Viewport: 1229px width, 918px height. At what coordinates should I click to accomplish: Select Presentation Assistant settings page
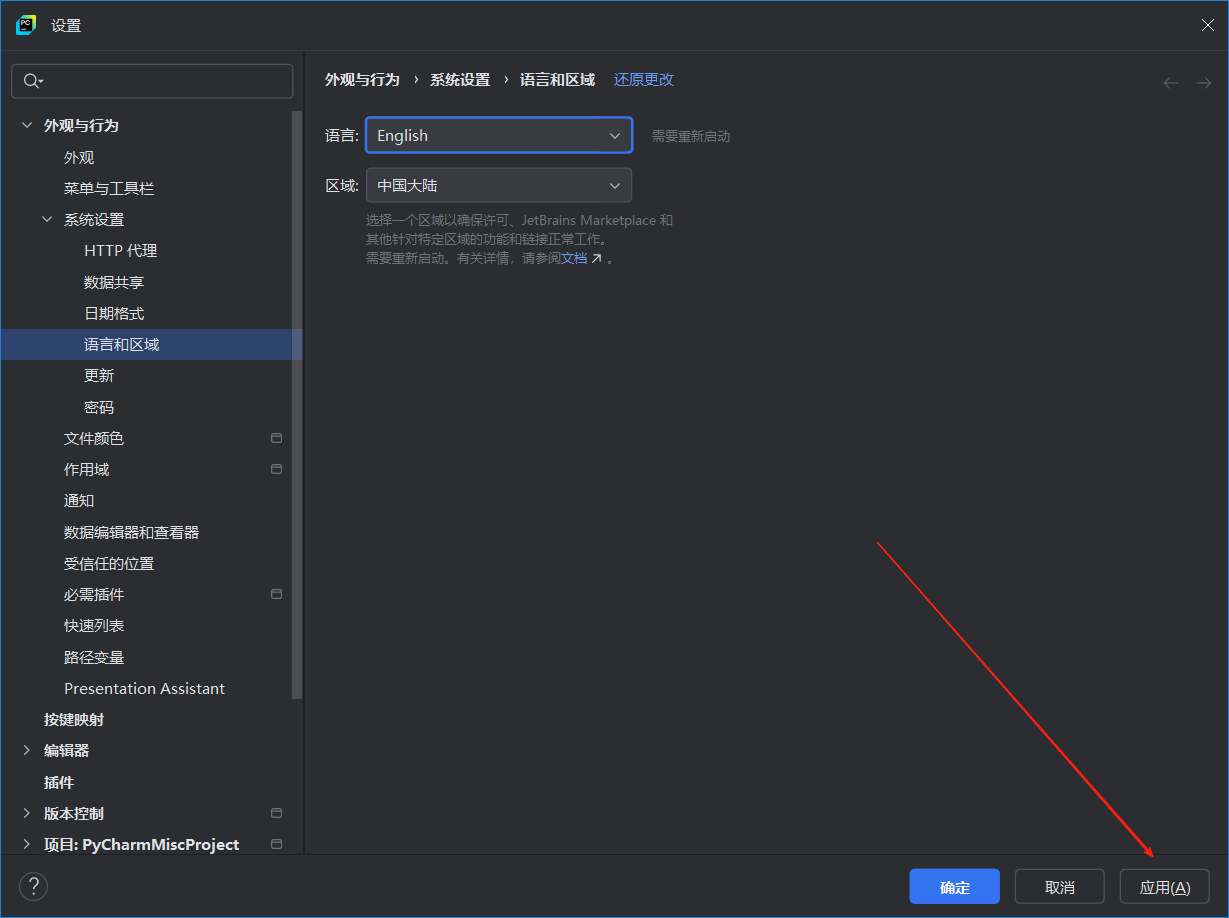144,688
